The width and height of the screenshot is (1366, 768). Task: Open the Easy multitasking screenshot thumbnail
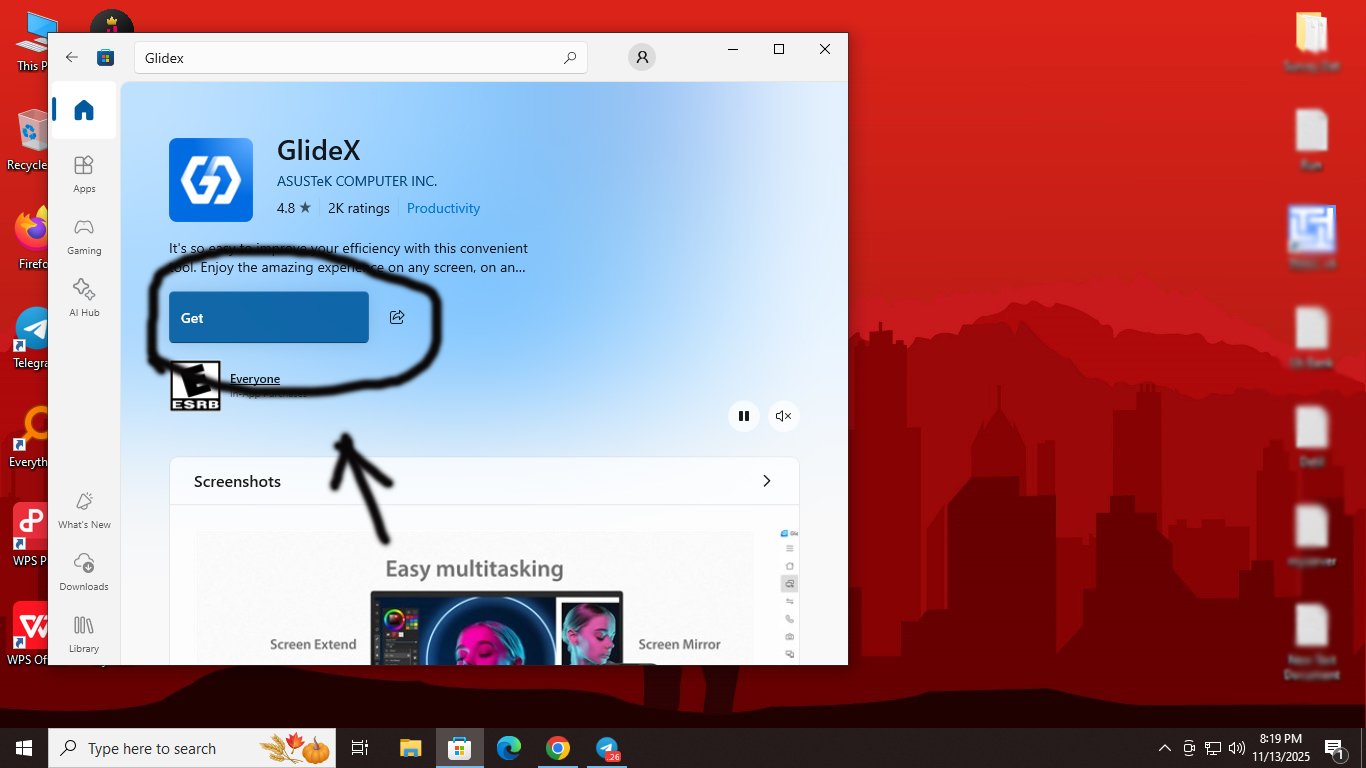click(x=475, y=600)
